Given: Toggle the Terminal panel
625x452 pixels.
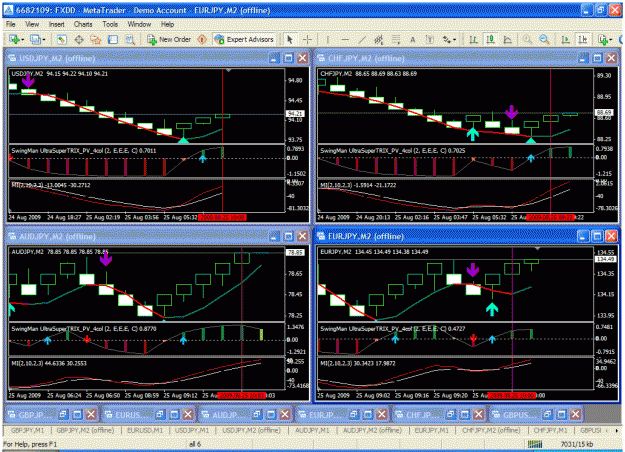Looking at the screenshot, I should 113,39.
